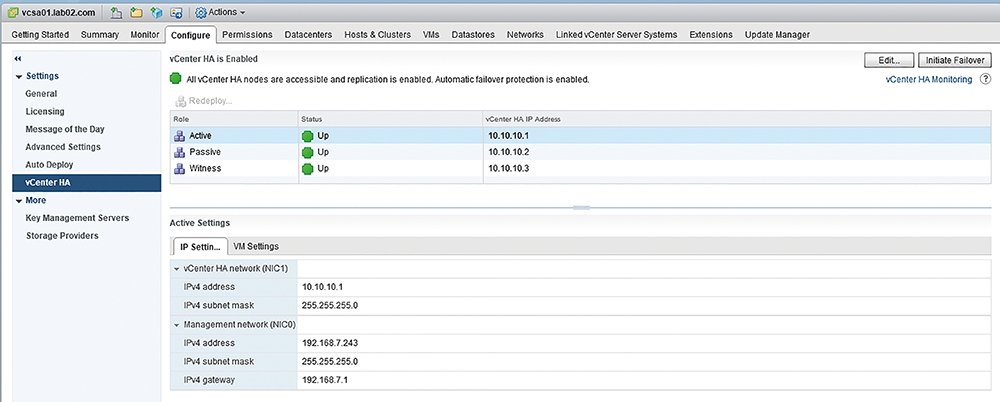1000x402 pixels.
Task: Sort by vCenter HA IP Address column
Action: [737, 119]
